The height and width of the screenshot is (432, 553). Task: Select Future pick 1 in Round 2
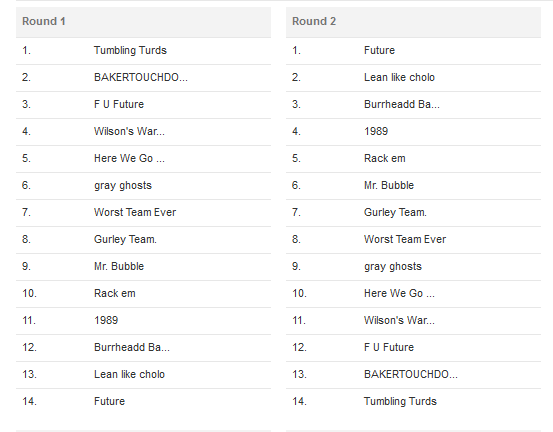coord(379,50)
